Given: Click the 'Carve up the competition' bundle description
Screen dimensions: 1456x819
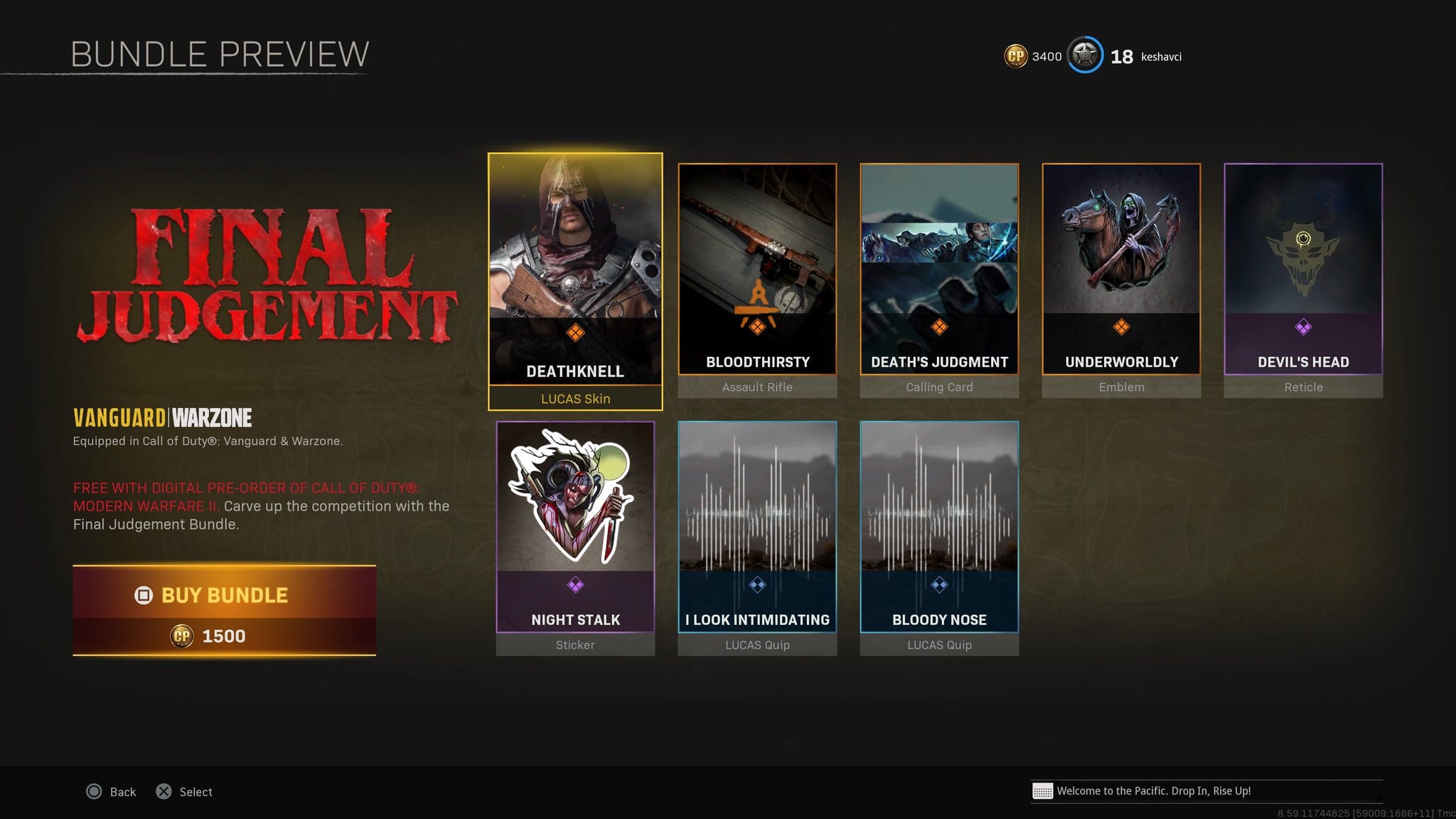Looking at the screenshot, I should (x=261, y=515).
